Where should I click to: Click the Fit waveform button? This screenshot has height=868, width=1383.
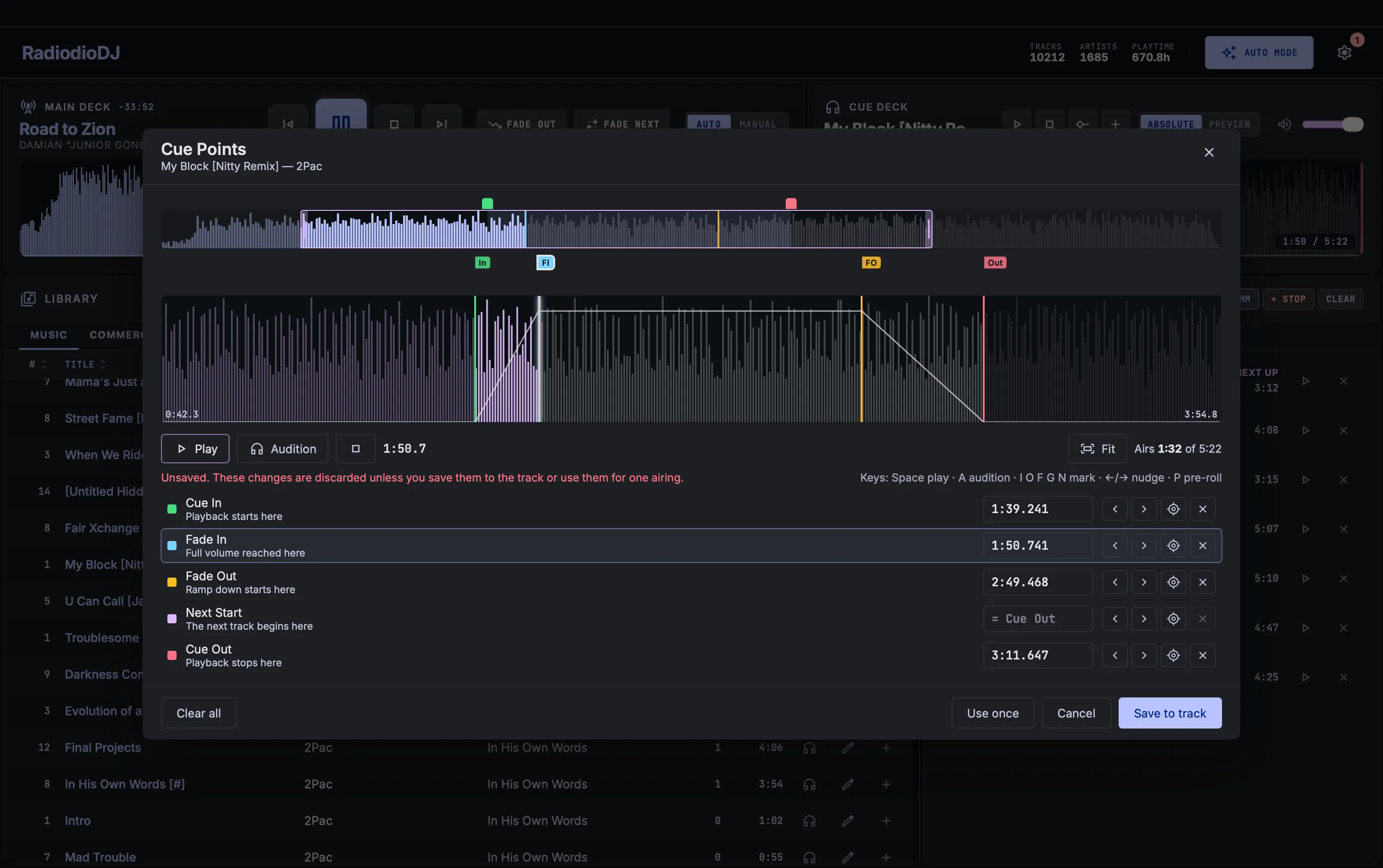point(1097,448)
